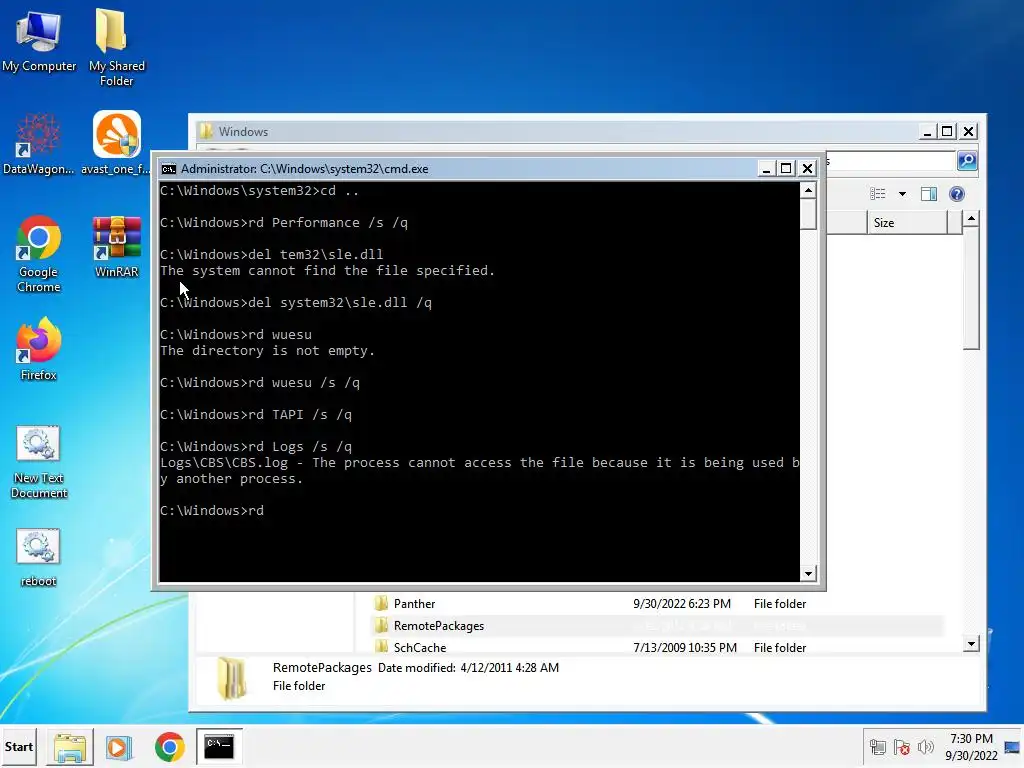Click the RemotePackages details pane folder thumbnail
This screenshot has width=1024, height=768.
click(x=231, y=678)
